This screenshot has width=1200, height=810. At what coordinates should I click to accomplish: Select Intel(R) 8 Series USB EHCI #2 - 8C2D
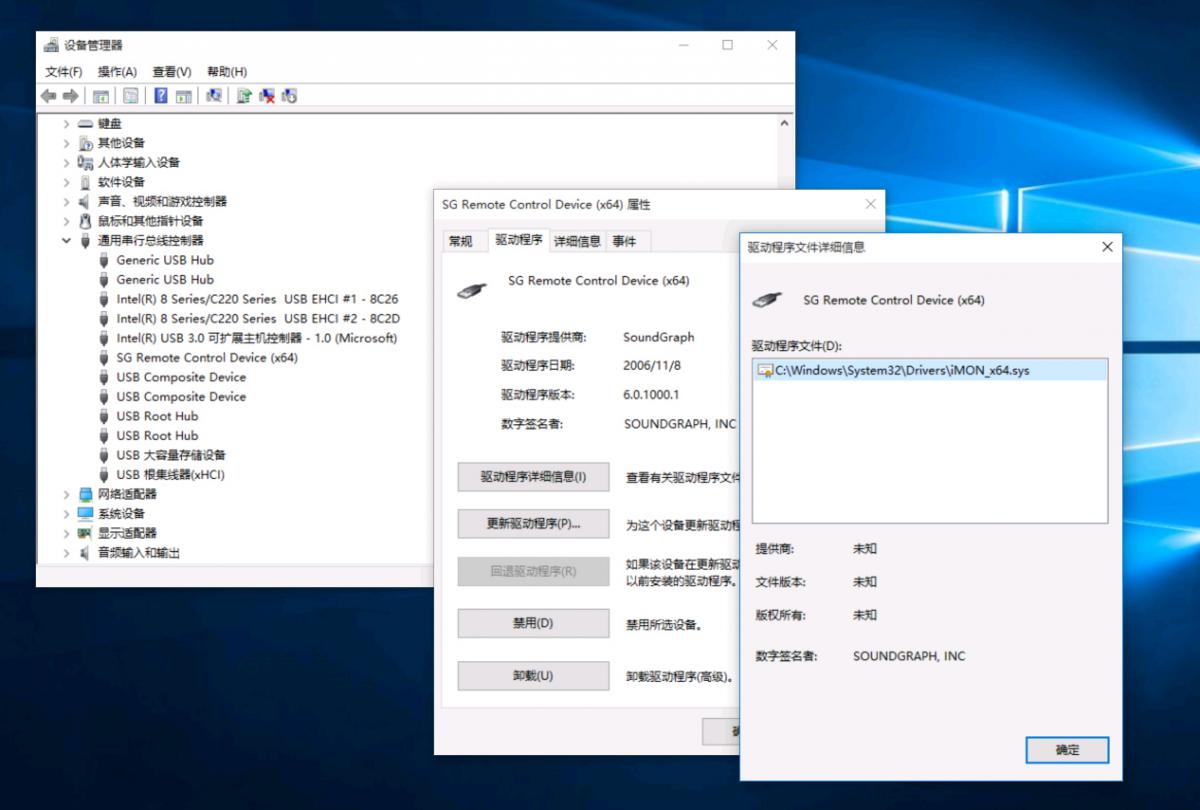(258, 318)
